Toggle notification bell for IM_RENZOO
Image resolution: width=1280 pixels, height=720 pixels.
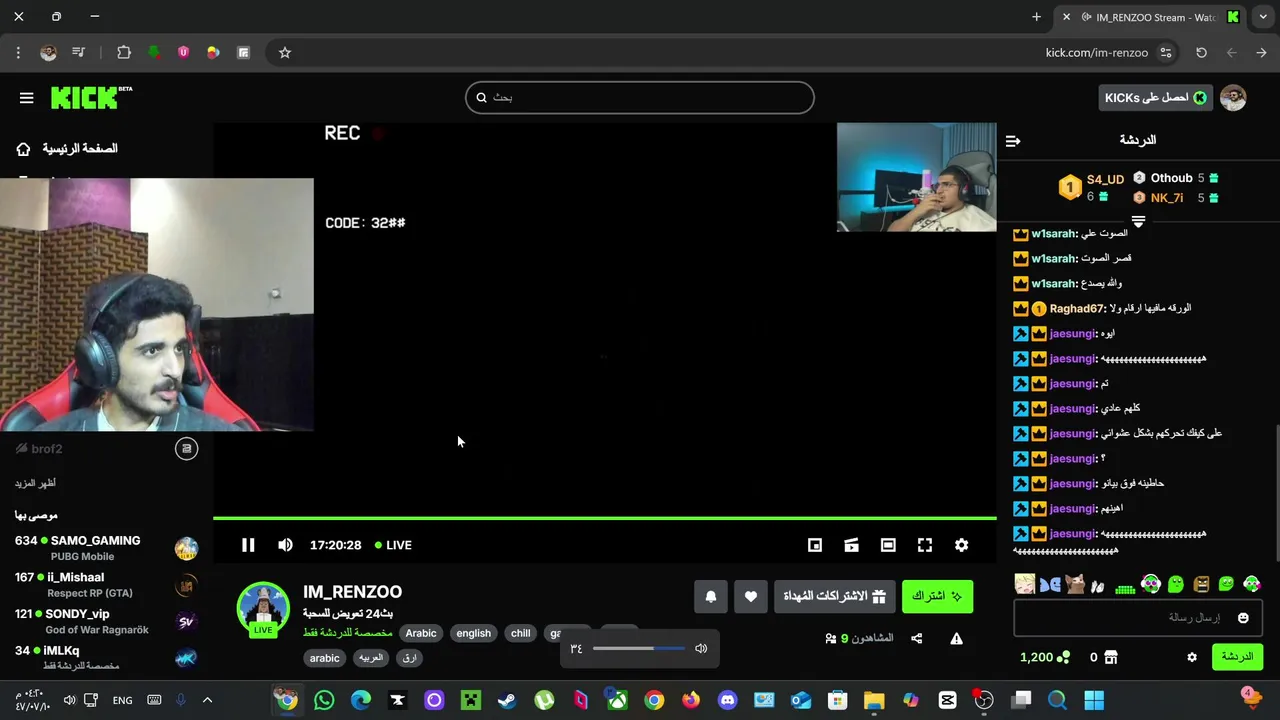711,596
